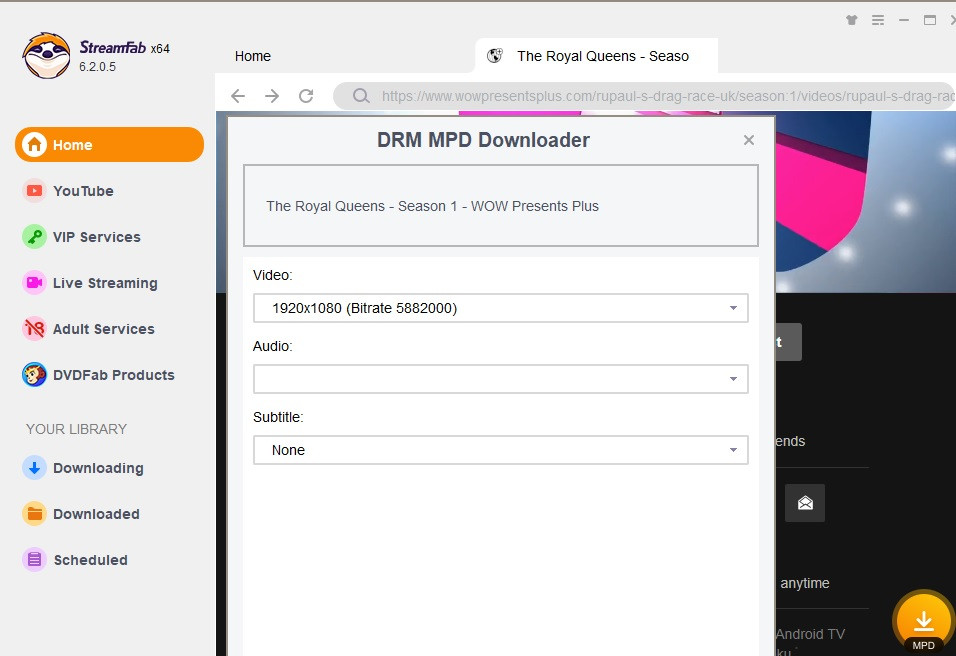Open the hamburger menu in title bar

tap(878, 20)
